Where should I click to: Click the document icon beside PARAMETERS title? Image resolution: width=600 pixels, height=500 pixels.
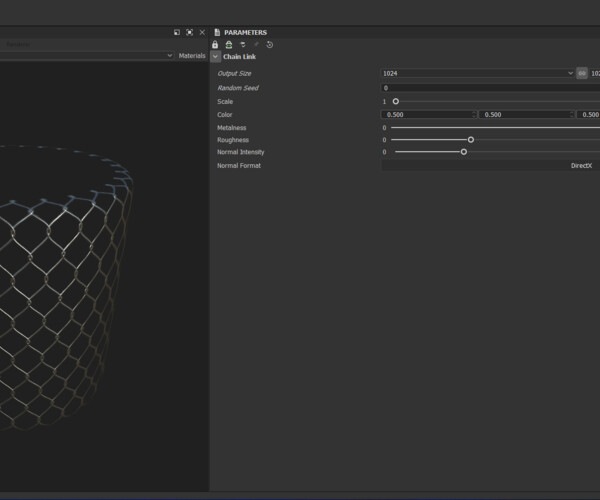tap(217, 33)
